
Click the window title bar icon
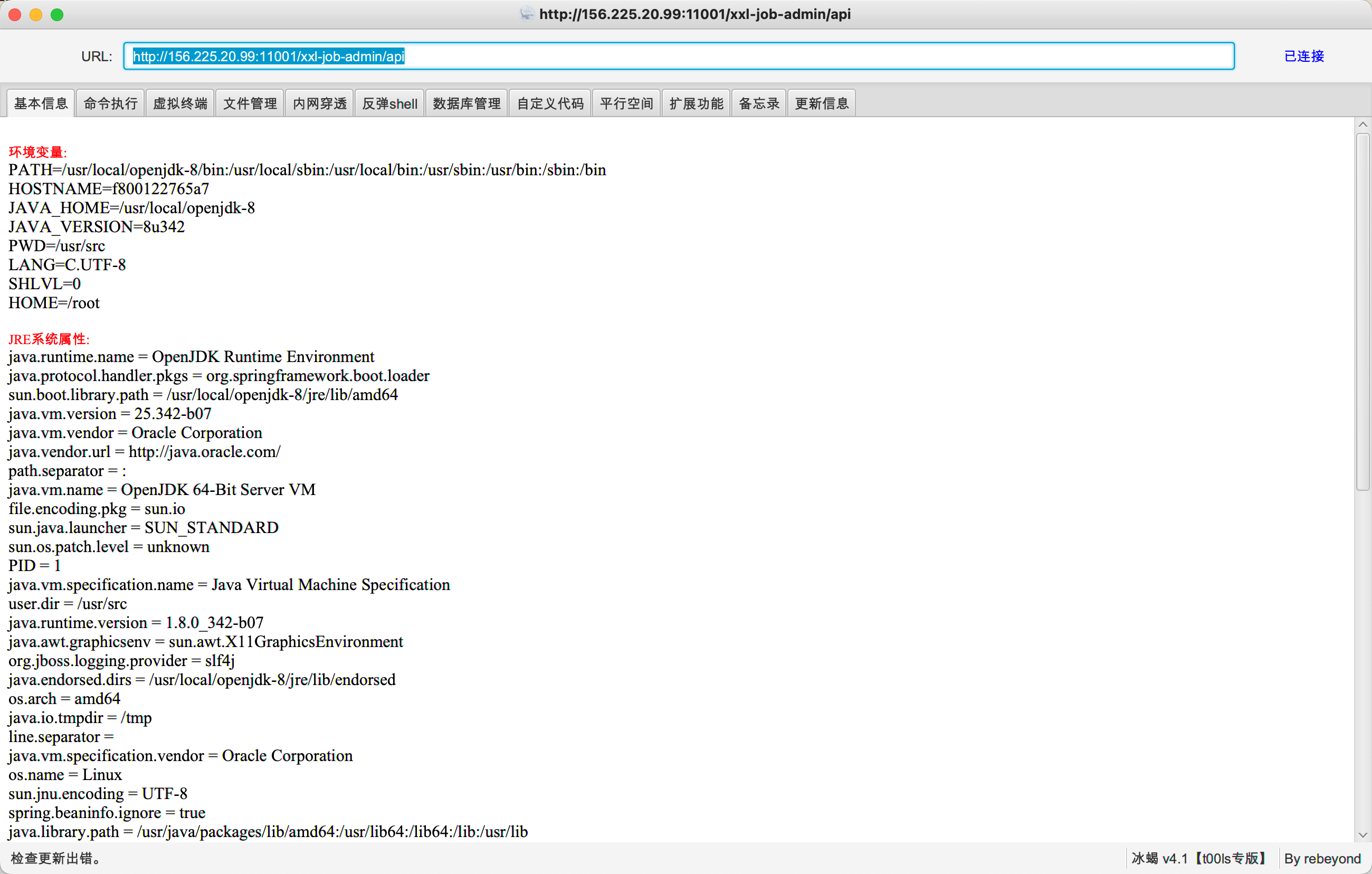527,14
